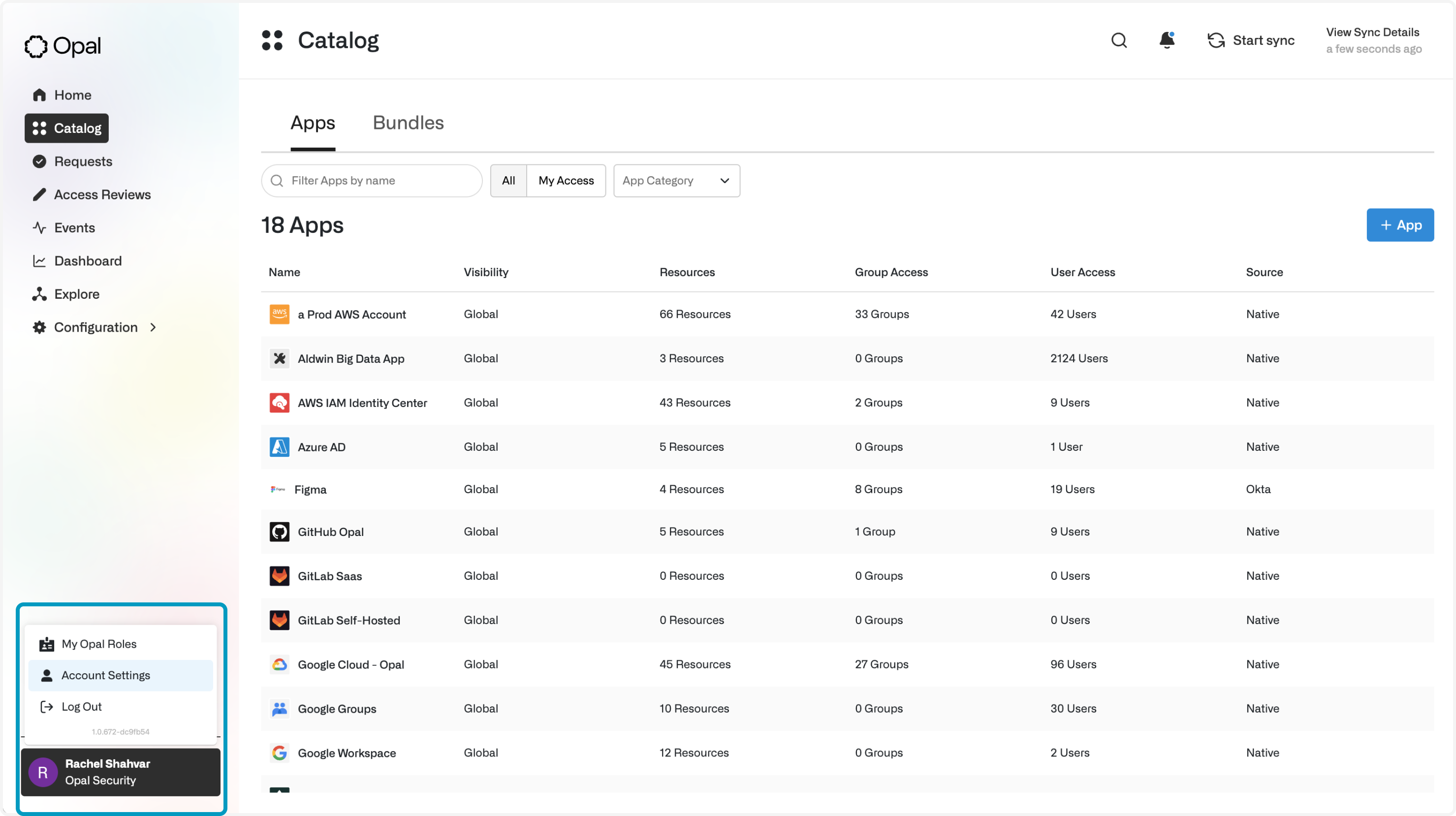Click the Source column header

(x=1265, y=272)
